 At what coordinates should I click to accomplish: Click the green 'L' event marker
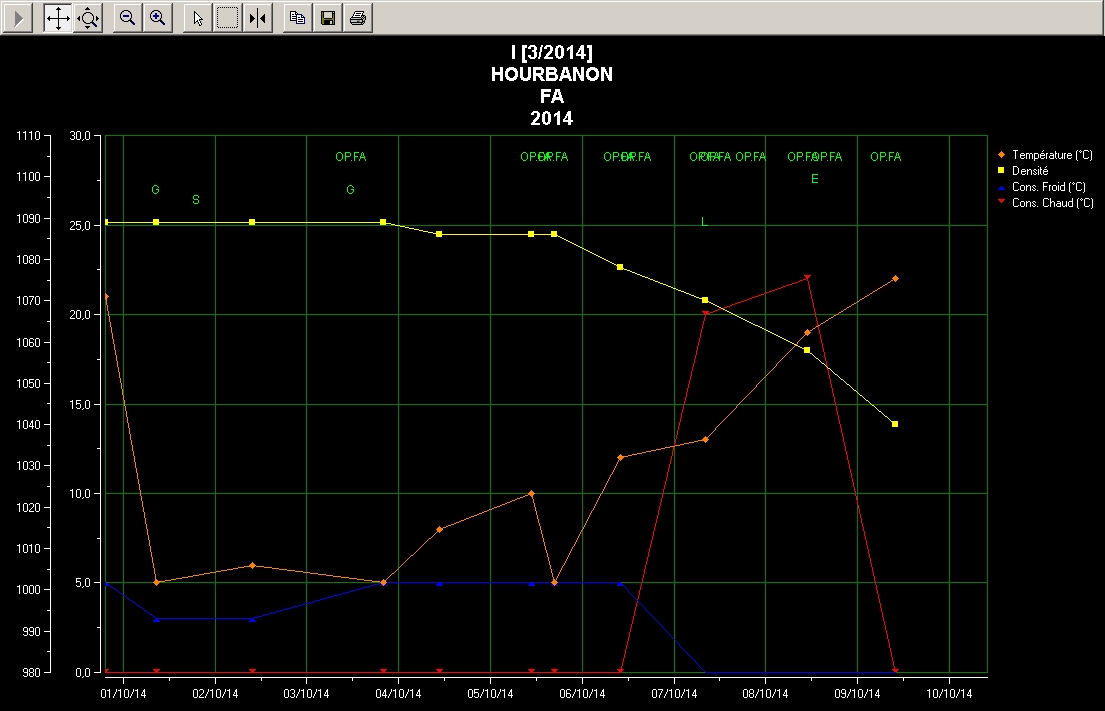704,222
